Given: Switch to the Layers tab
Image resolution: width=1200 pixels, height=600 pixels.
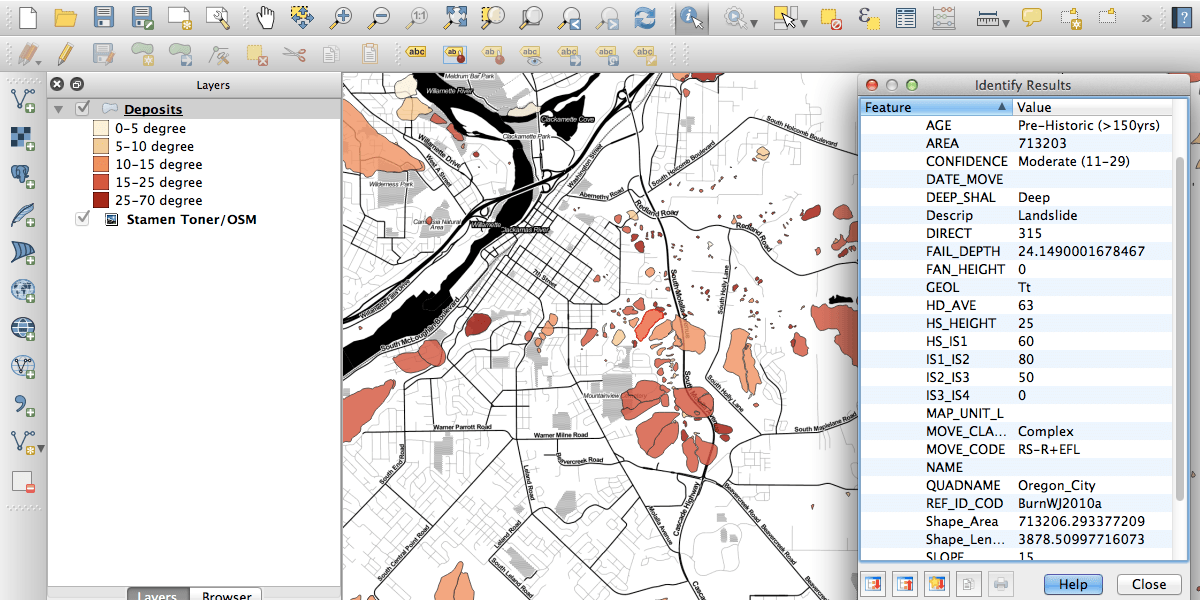Looking at the screenshot, I should [x=157, y=594].
